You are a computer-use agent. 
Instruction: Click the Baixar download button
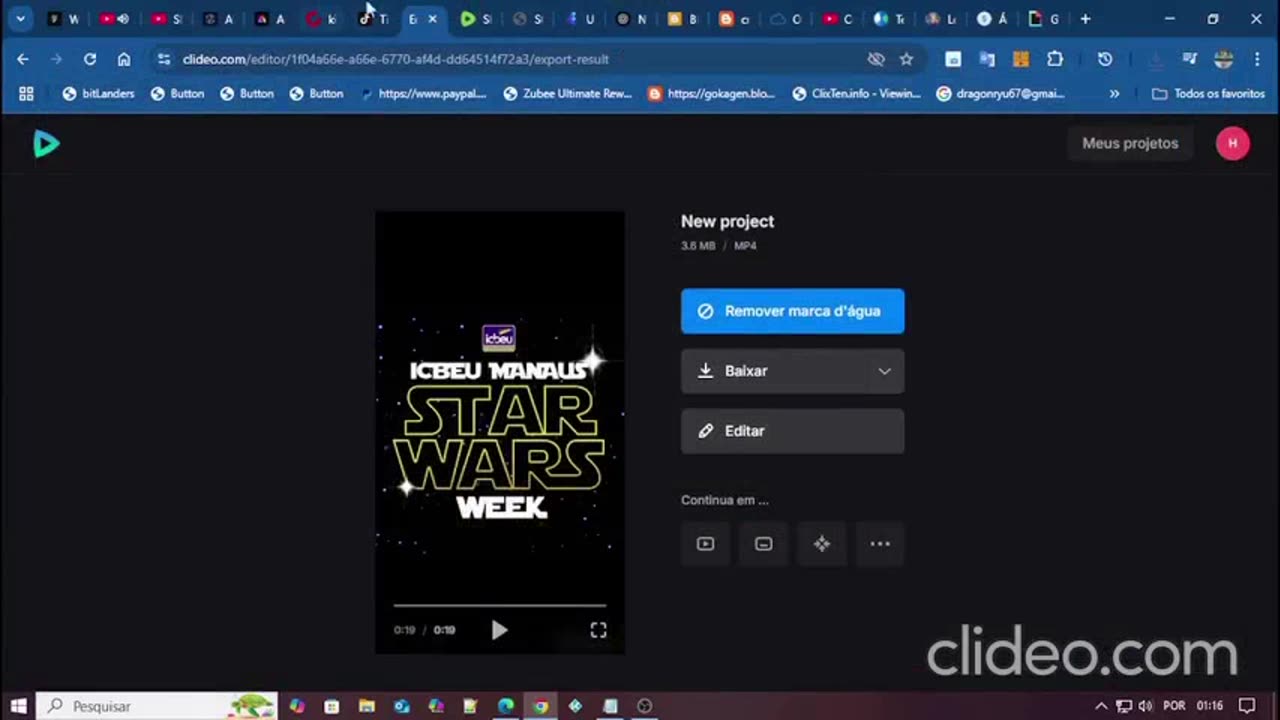[x=773, y=371]
